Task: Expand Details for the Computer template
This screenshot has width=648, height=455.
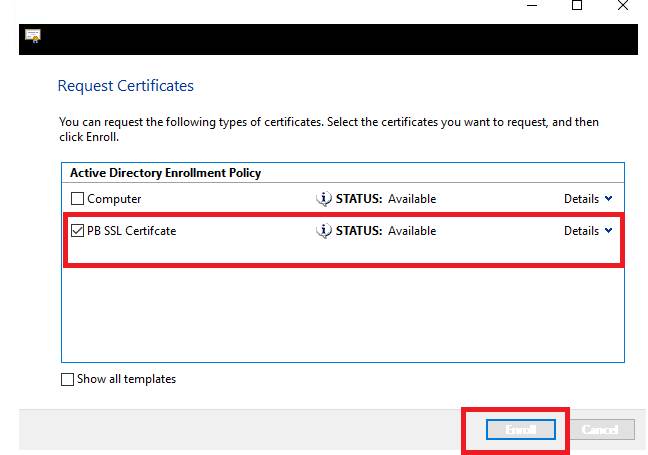Action: pos(588,199)
